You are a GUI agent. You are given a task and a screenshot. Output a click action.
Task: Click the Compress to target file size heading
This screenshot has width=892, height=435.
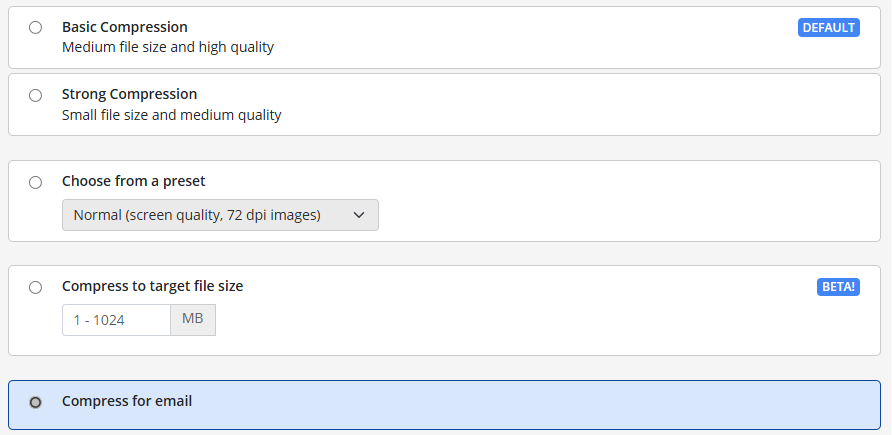[x=152, y=286]
